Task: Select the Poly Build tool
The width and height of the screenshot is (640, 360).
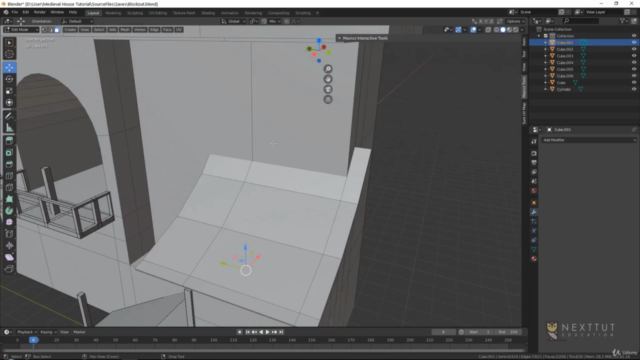Action: [9, 199]
